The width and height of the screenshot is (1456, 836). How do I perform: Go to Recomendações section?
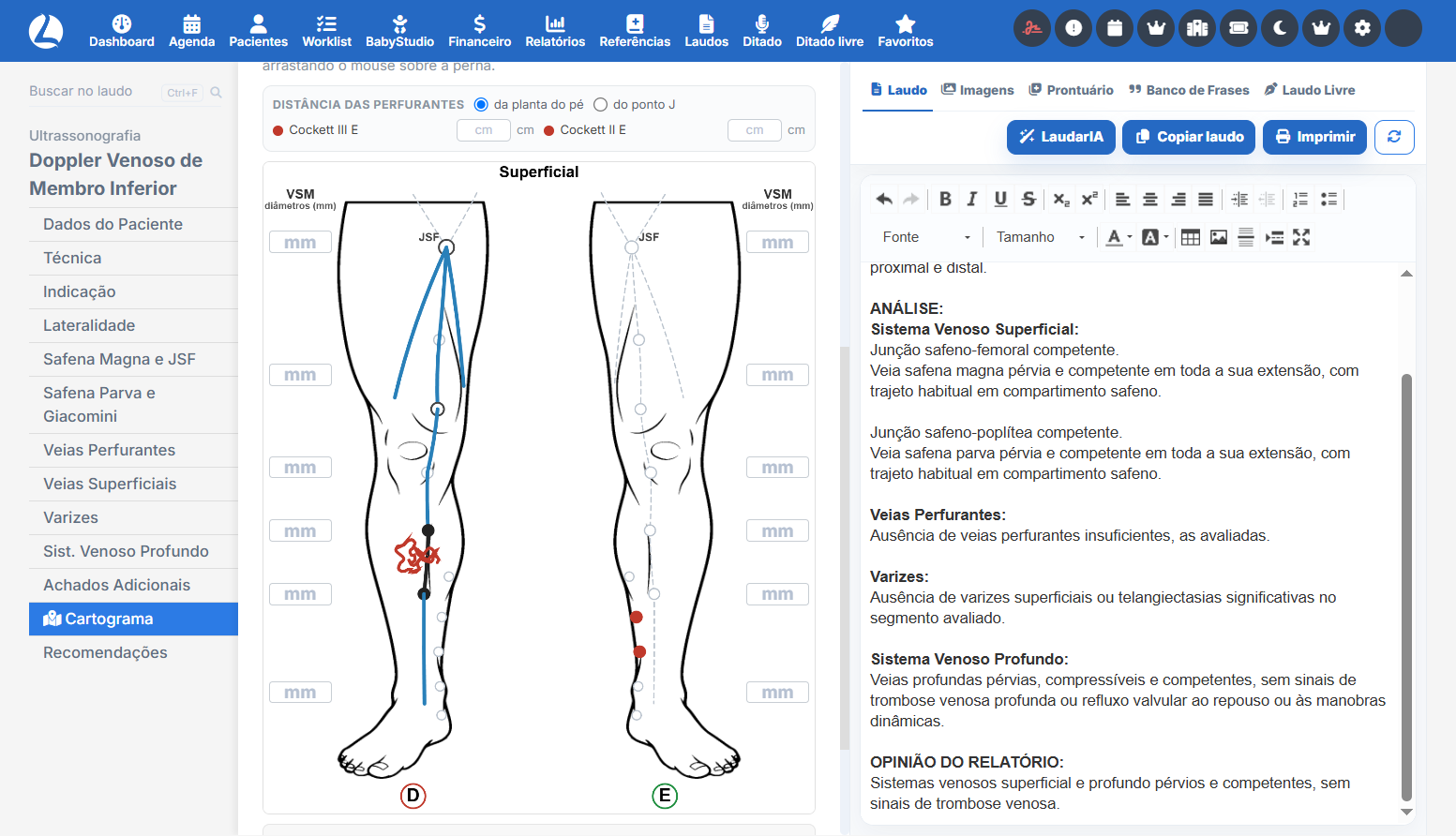133,652
